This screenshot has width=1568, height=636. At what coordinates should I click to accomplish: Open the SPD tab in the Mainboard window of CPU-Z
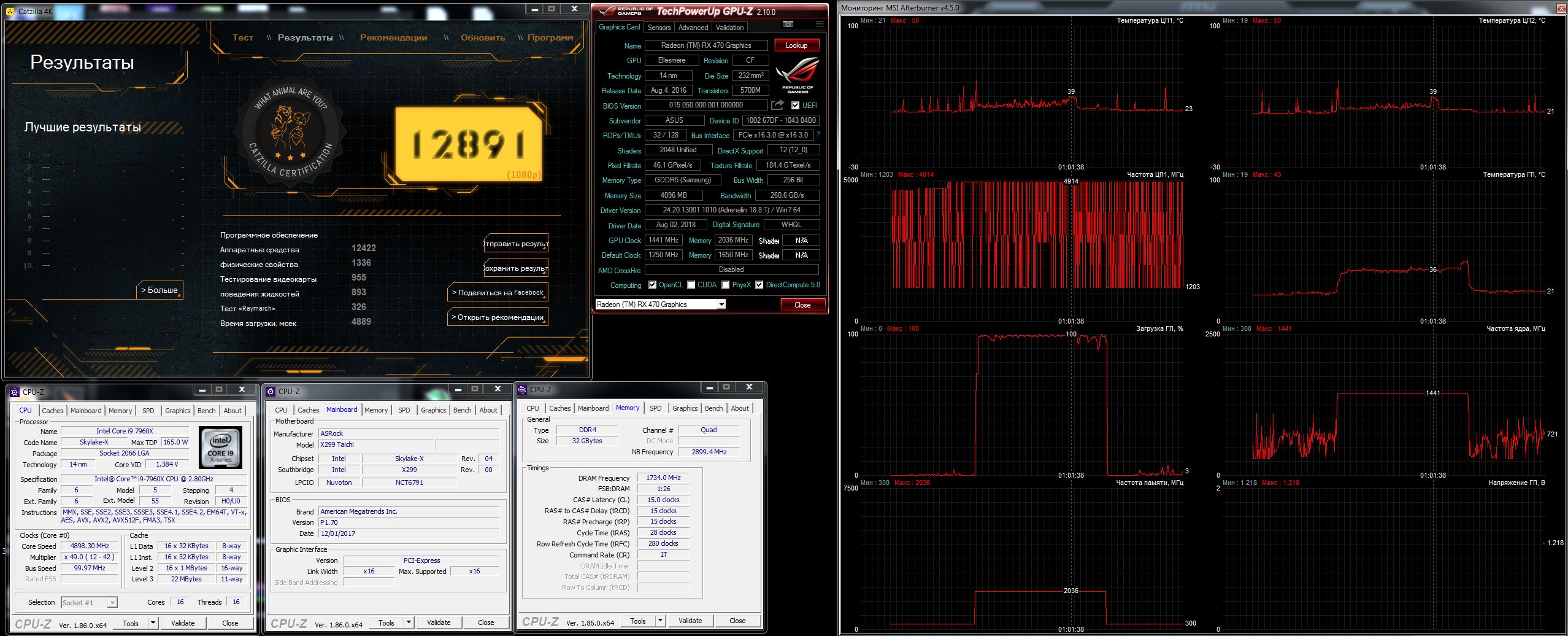coord(404,410)
